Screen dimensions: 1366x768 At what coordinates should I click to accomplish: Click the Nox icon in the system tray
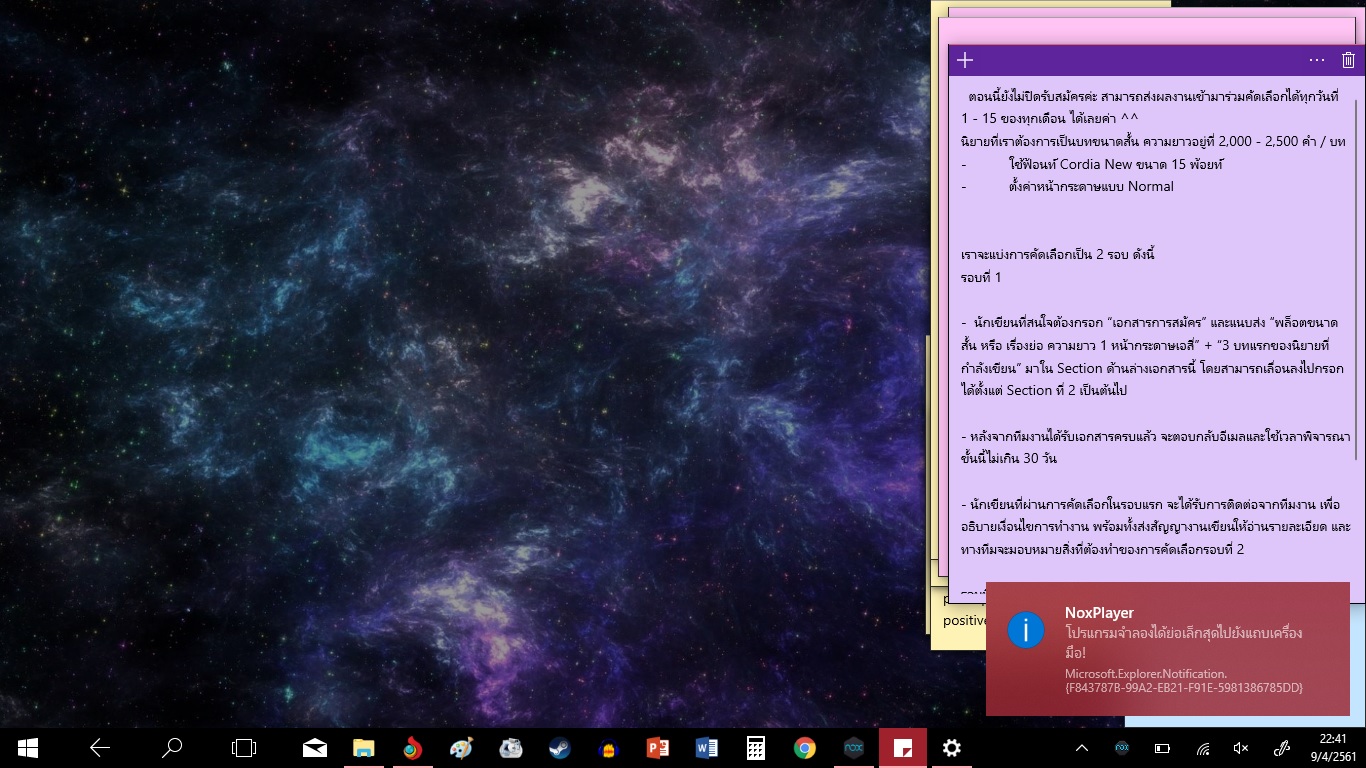1122,748
